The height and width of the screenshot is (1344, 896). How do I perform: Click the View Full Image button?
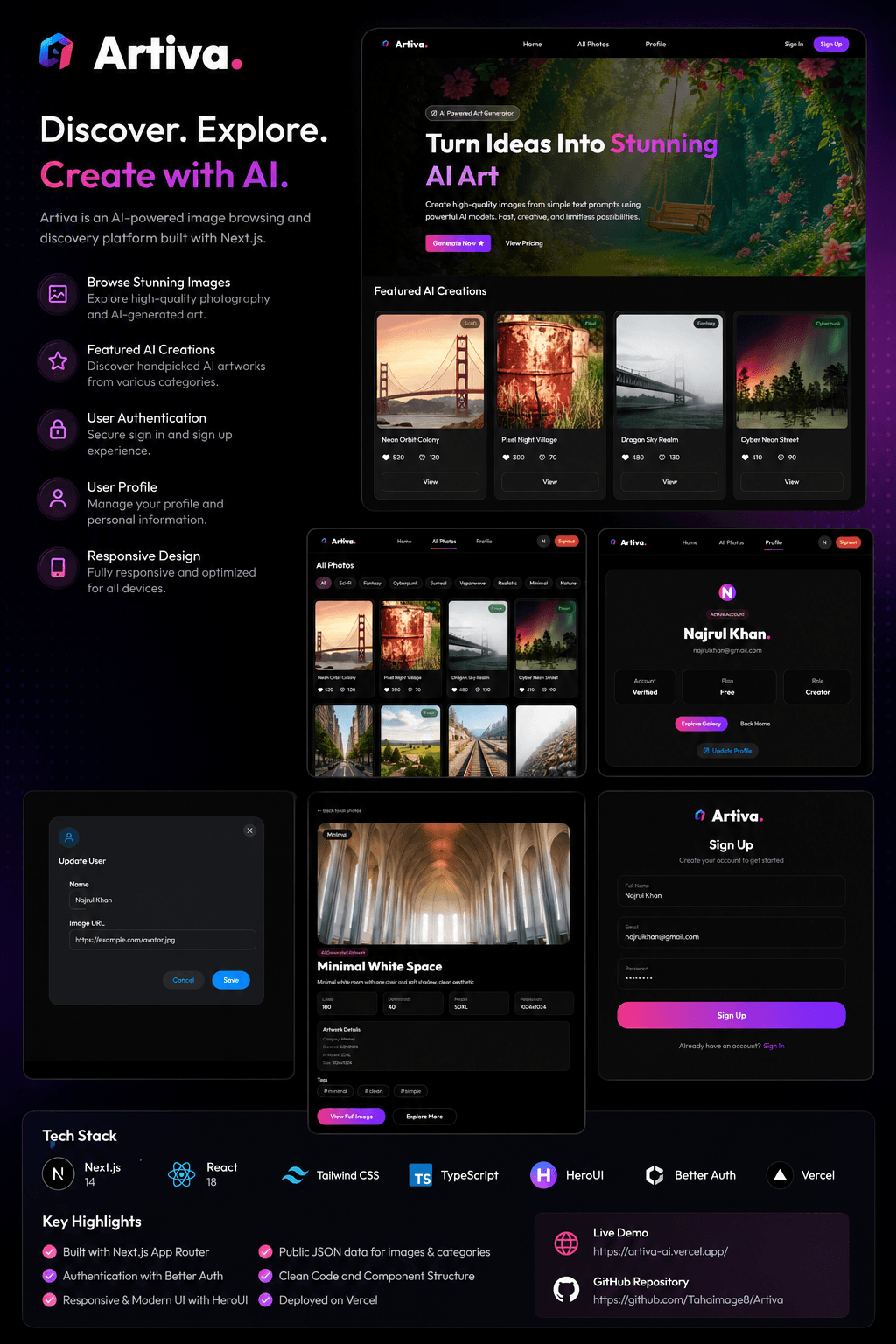pos(351,1116)
